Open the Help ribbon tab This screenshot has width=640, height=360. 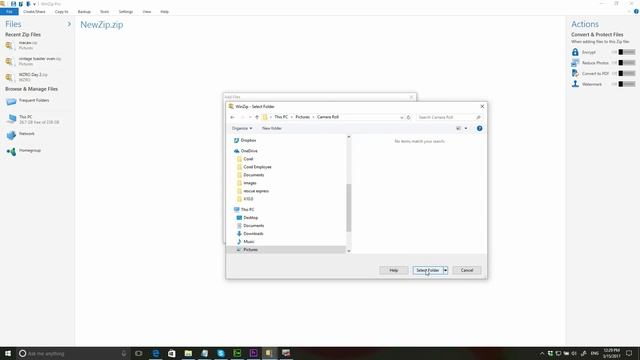[164, 12]
